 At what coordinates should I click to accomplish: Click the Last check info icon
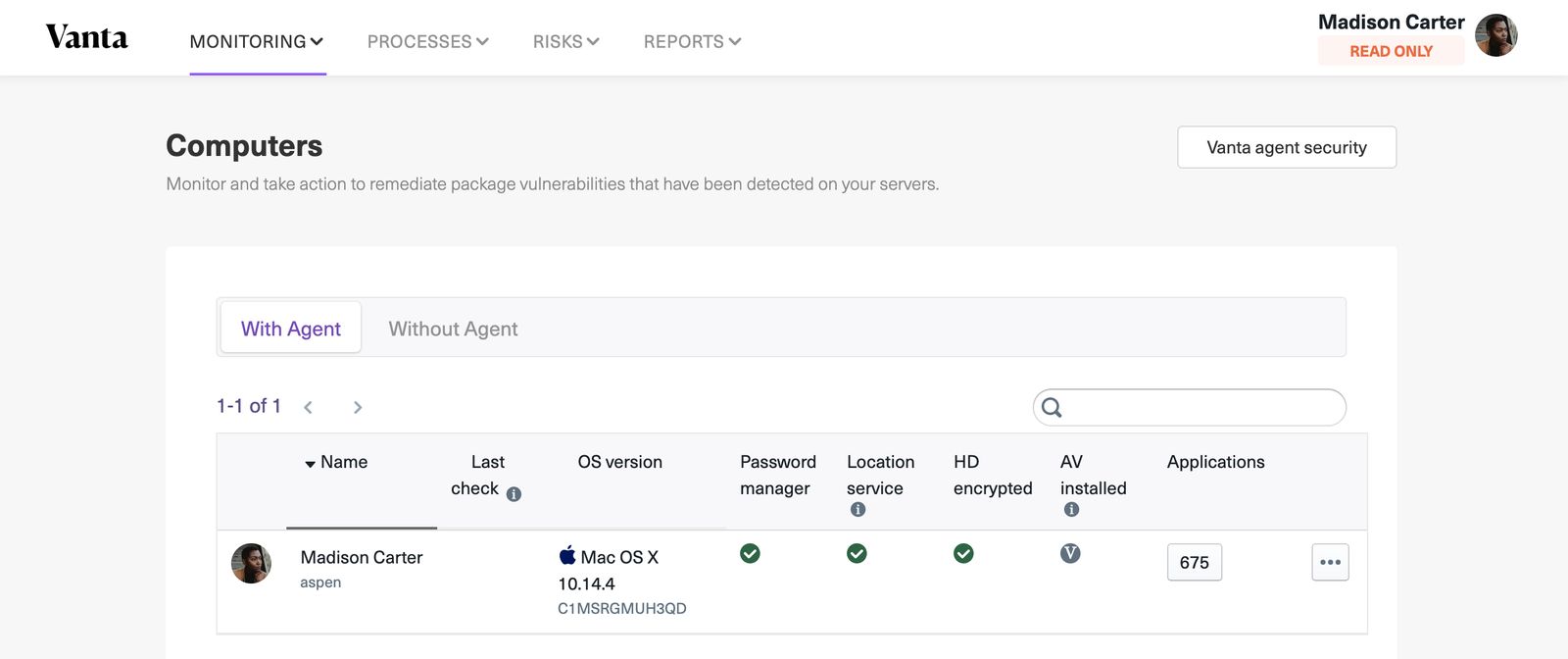pyautogui.click(x=514, y=494)
